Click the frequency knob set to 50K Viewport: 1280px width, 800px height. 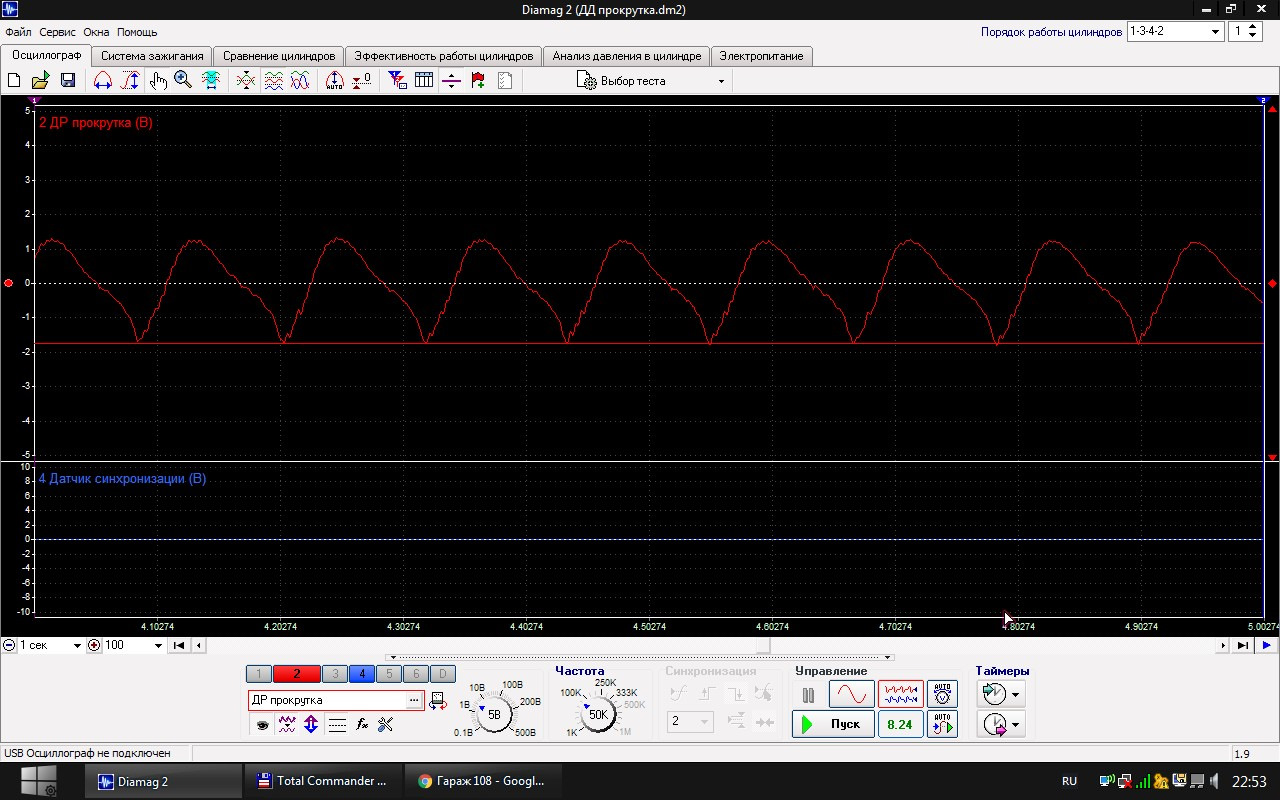click(598, 714)
